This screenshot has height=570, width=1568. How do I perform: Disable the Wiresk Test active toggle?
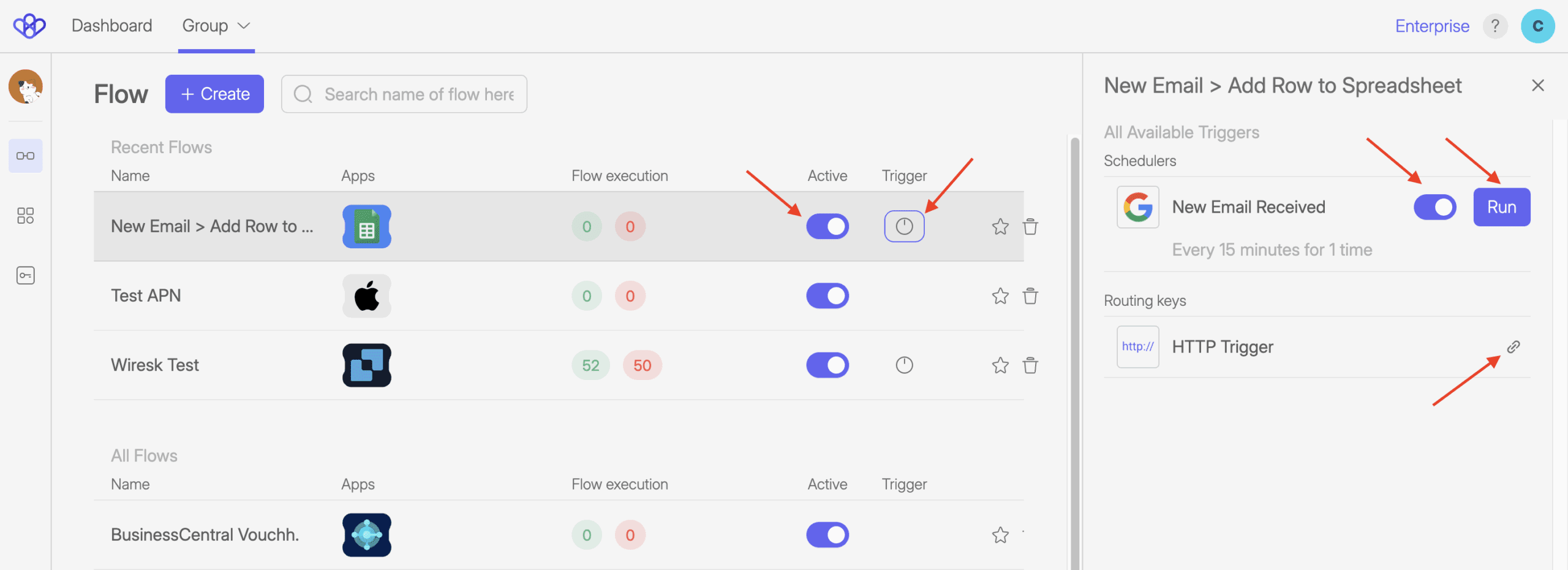point(827,365)
